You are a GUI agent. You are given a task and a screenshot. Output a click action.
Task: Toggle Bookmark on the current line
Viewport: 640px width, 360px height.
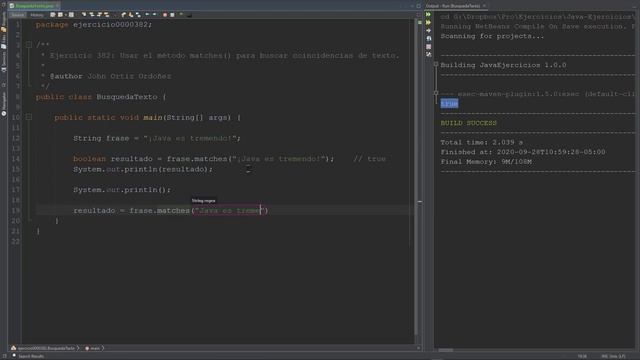pos(138,15)
